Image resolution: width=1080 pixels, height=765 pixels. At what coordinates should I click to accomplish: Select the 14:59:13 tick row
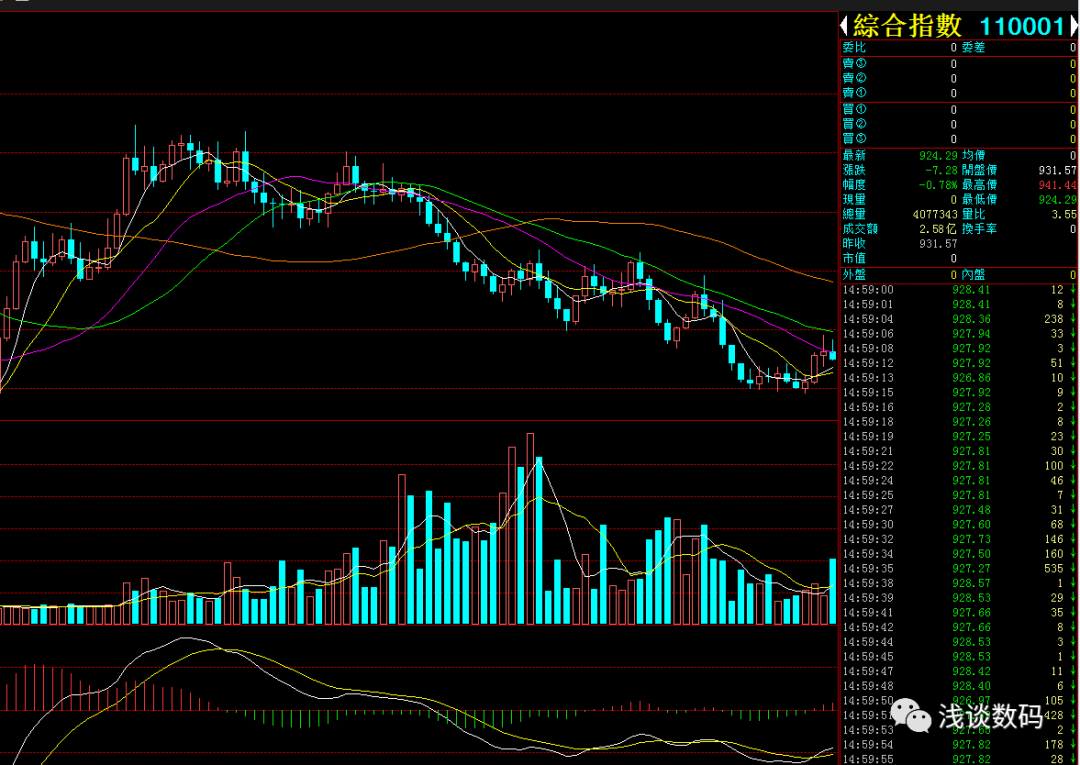[x=959, y=378]
